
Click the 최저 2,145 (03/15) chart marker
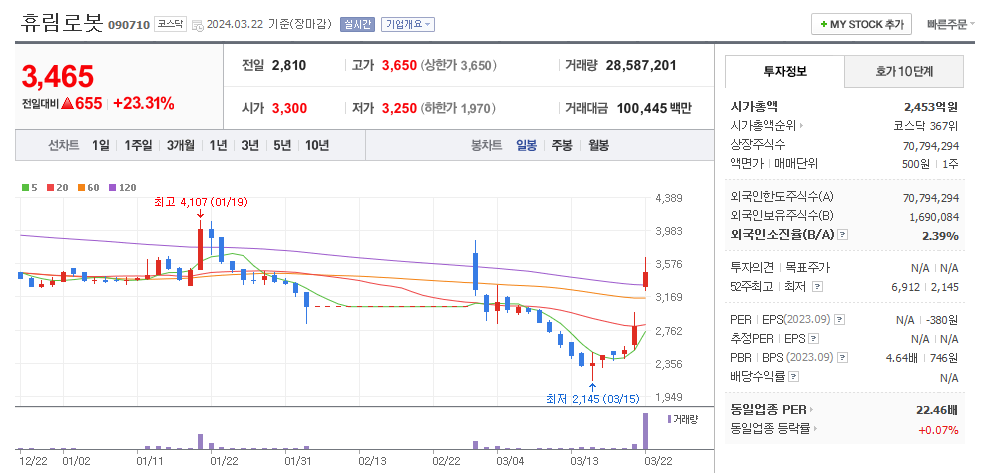coord(593,399)
